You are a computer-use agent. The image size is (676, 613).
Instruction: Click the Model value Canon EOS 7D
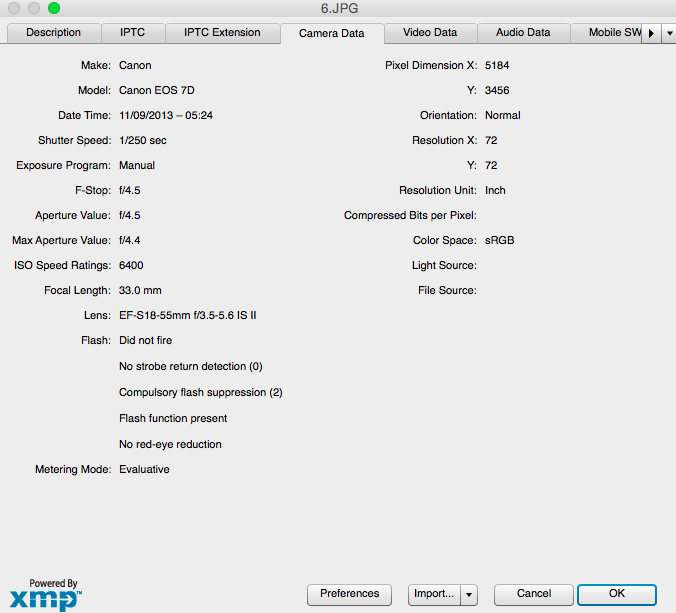pos(157,91)
